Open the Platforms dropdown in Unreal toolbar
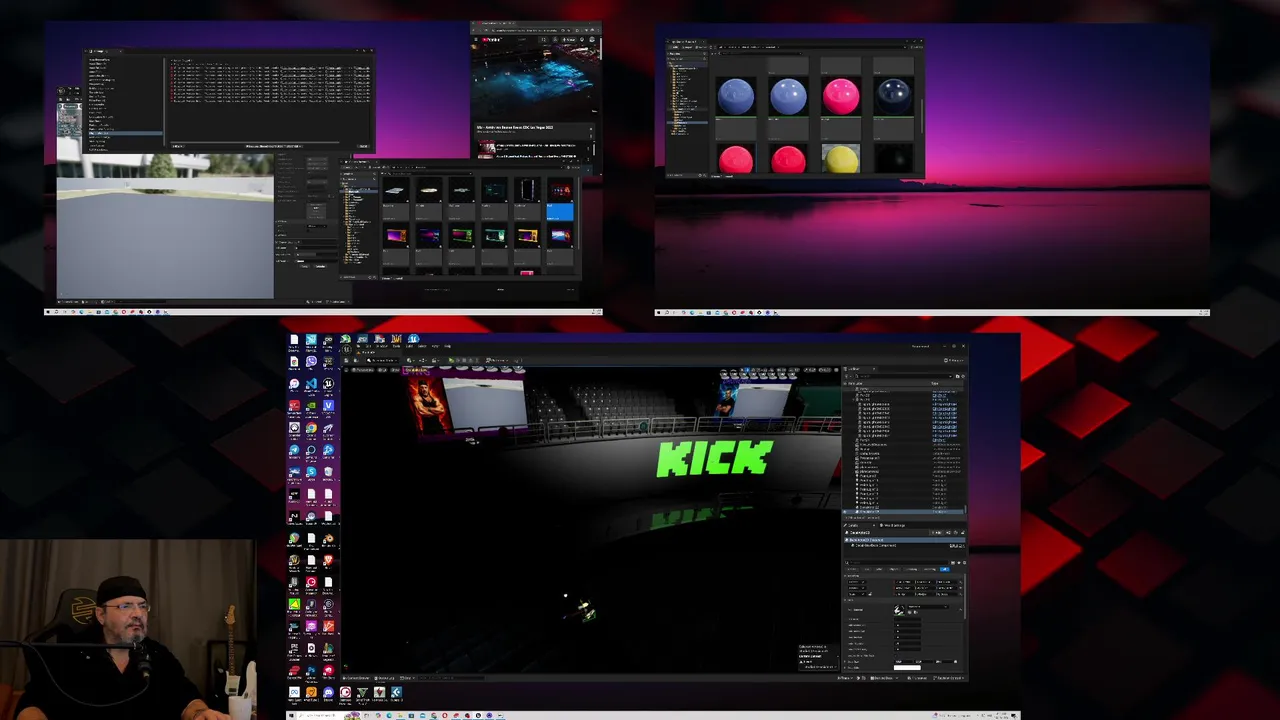1280x720 pixels. 497,360
